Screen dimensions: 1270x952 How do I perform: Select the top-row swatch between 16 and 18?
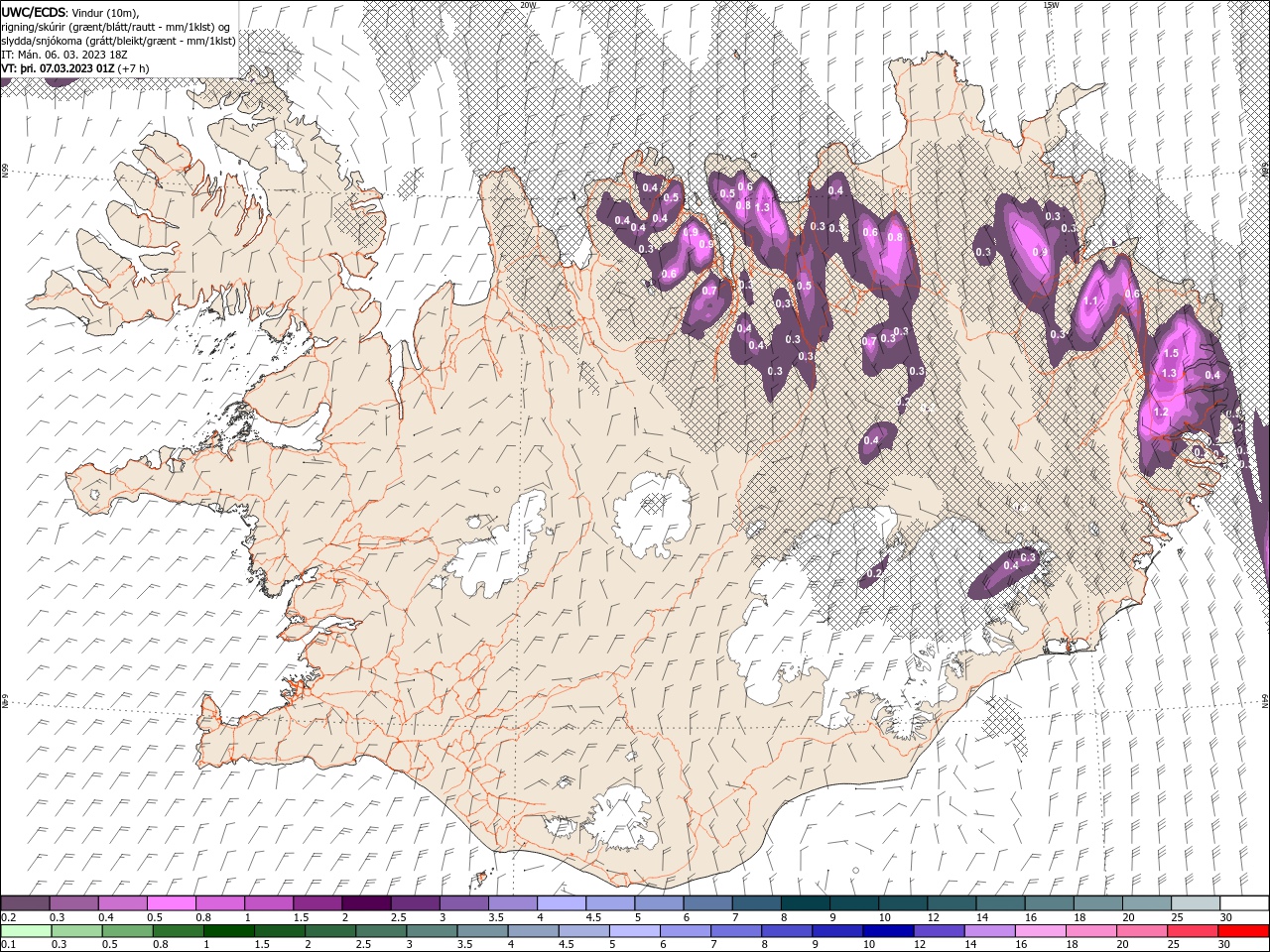[1050, 903]
